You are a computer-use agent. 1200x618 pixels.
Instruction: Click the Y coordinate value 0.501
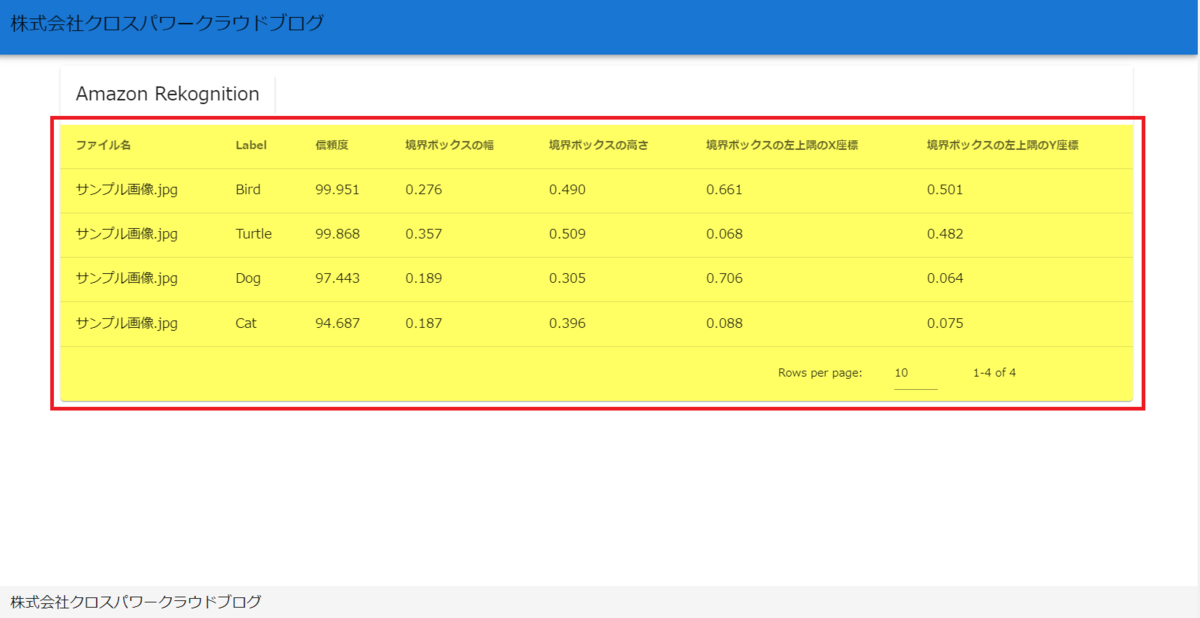[945, 189]
